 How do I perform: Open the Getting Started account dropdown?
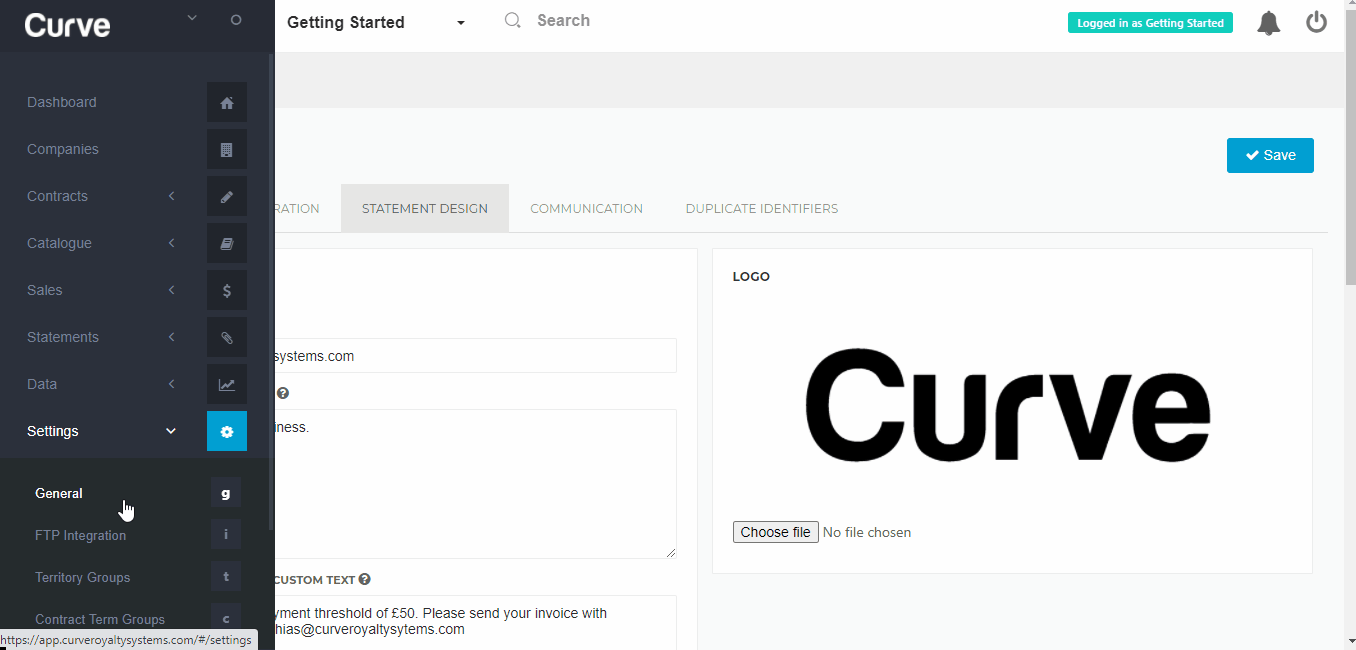pos(376,22)
